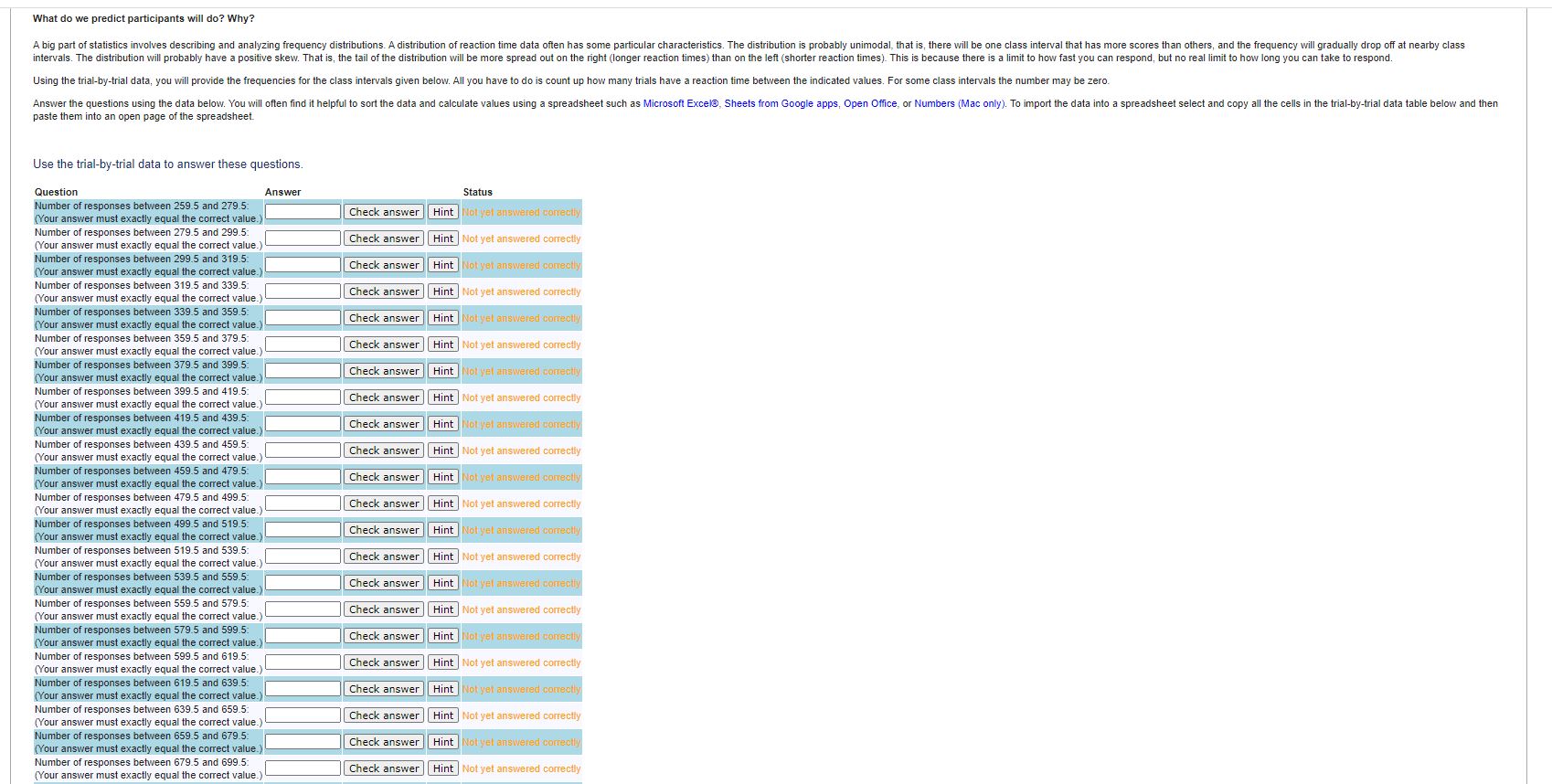
Task: Show hint for 299.5 and 319.5 row
Action: pyautogui.click(x=443, y=265)
